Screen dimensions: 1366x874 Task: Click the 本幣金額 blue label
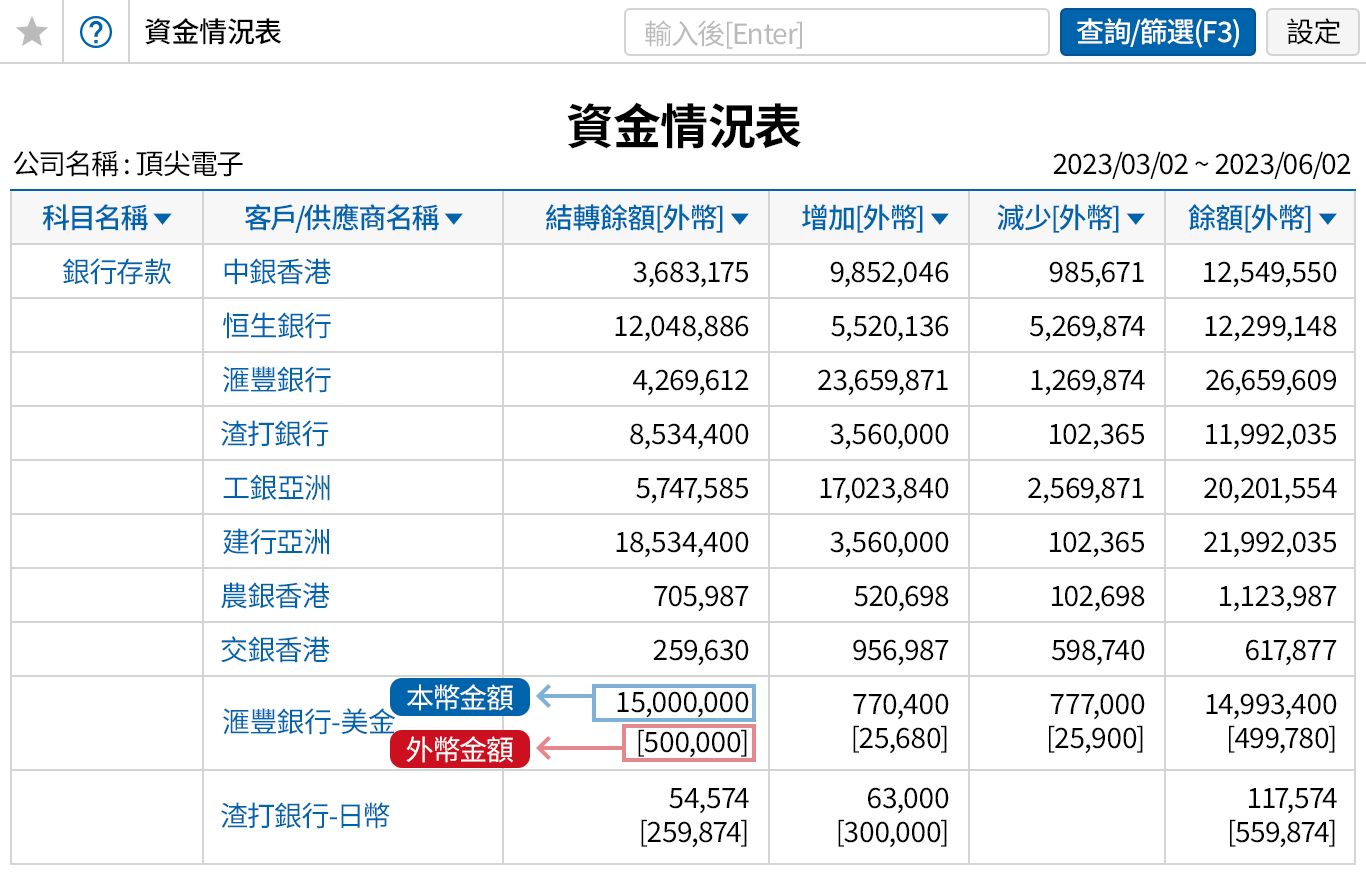coord(459,697)
